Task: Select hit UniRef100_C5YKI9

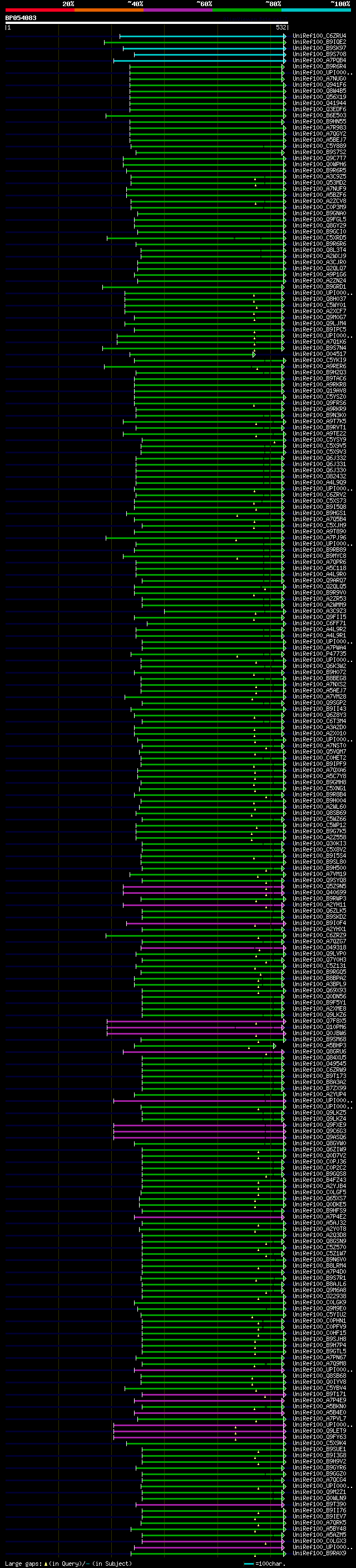Action: pos(319,360)
